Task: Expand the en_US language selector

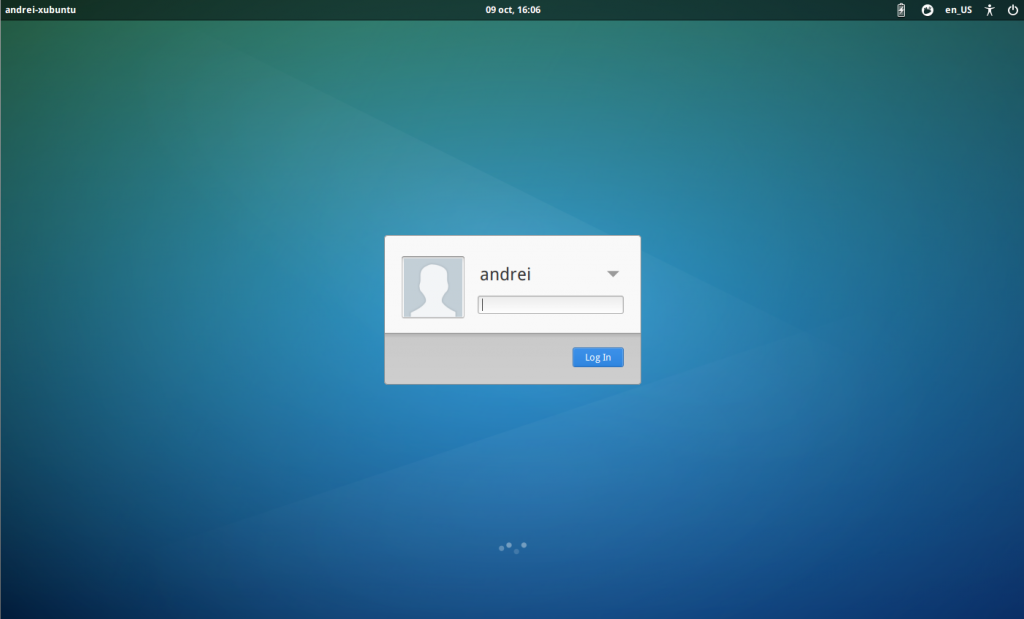Action: pyautogui.click(x=957, y=10)
